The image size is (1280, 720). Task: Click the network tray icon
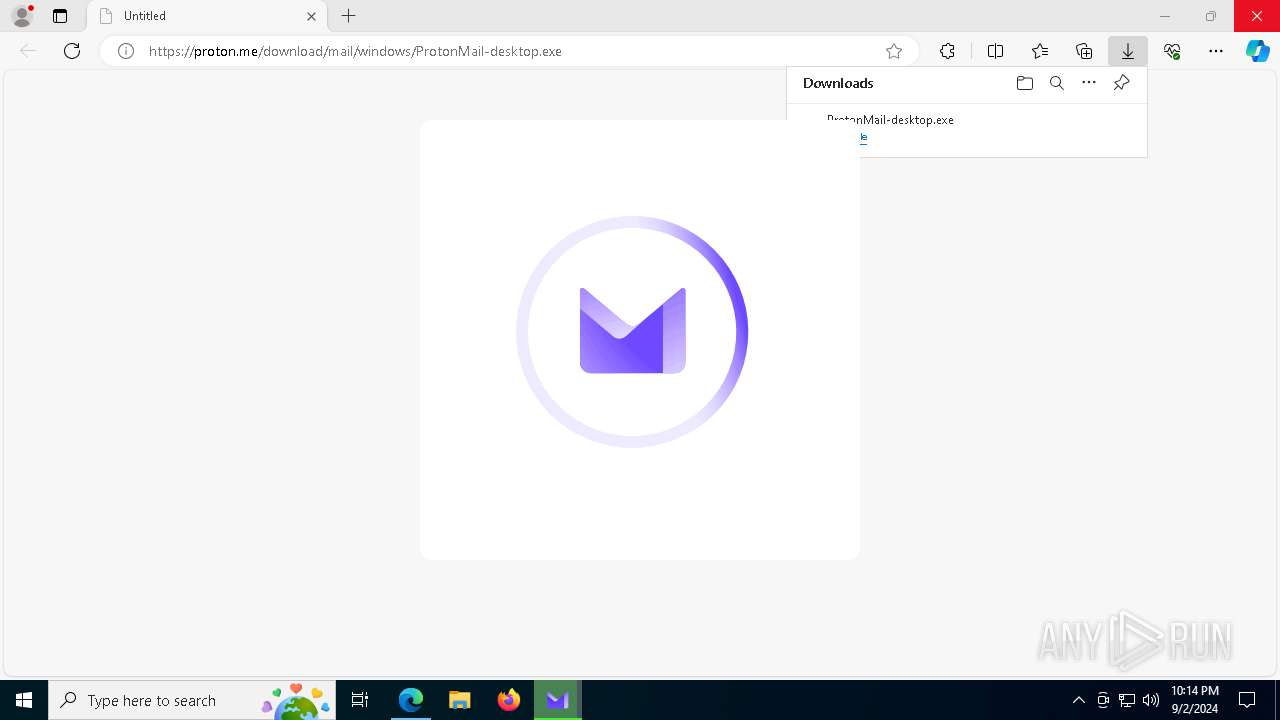pyautogui.click(x=1127, y=700)
